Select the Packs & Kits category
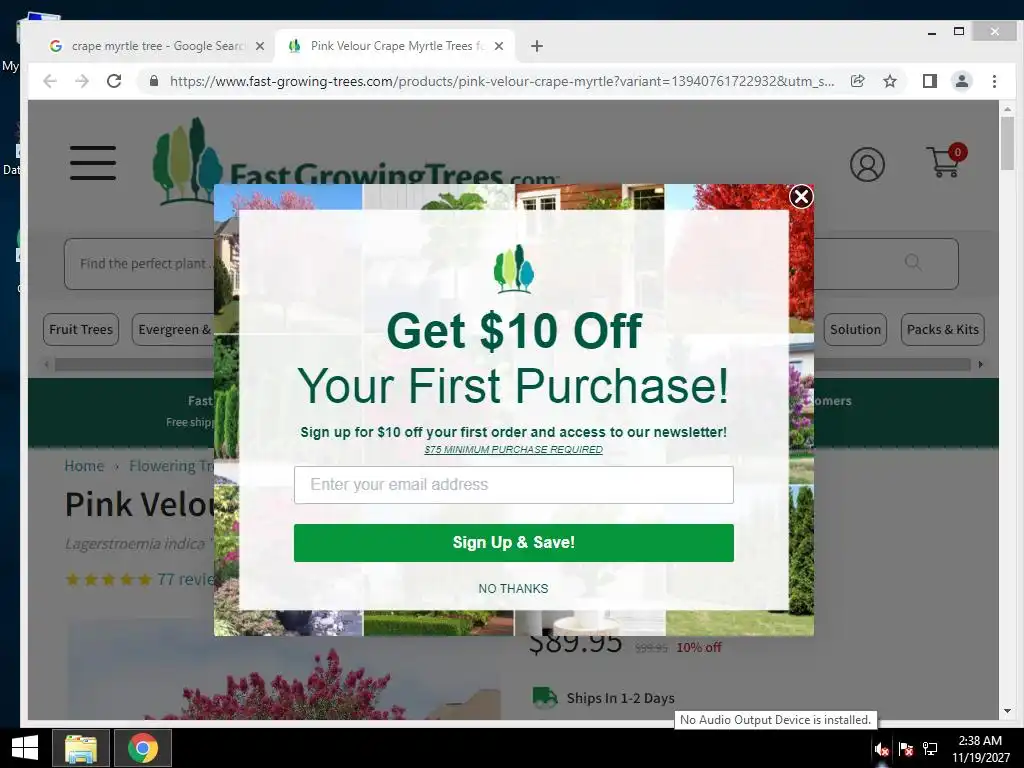Screen dimensions: 1024x768 click(942, 329)
